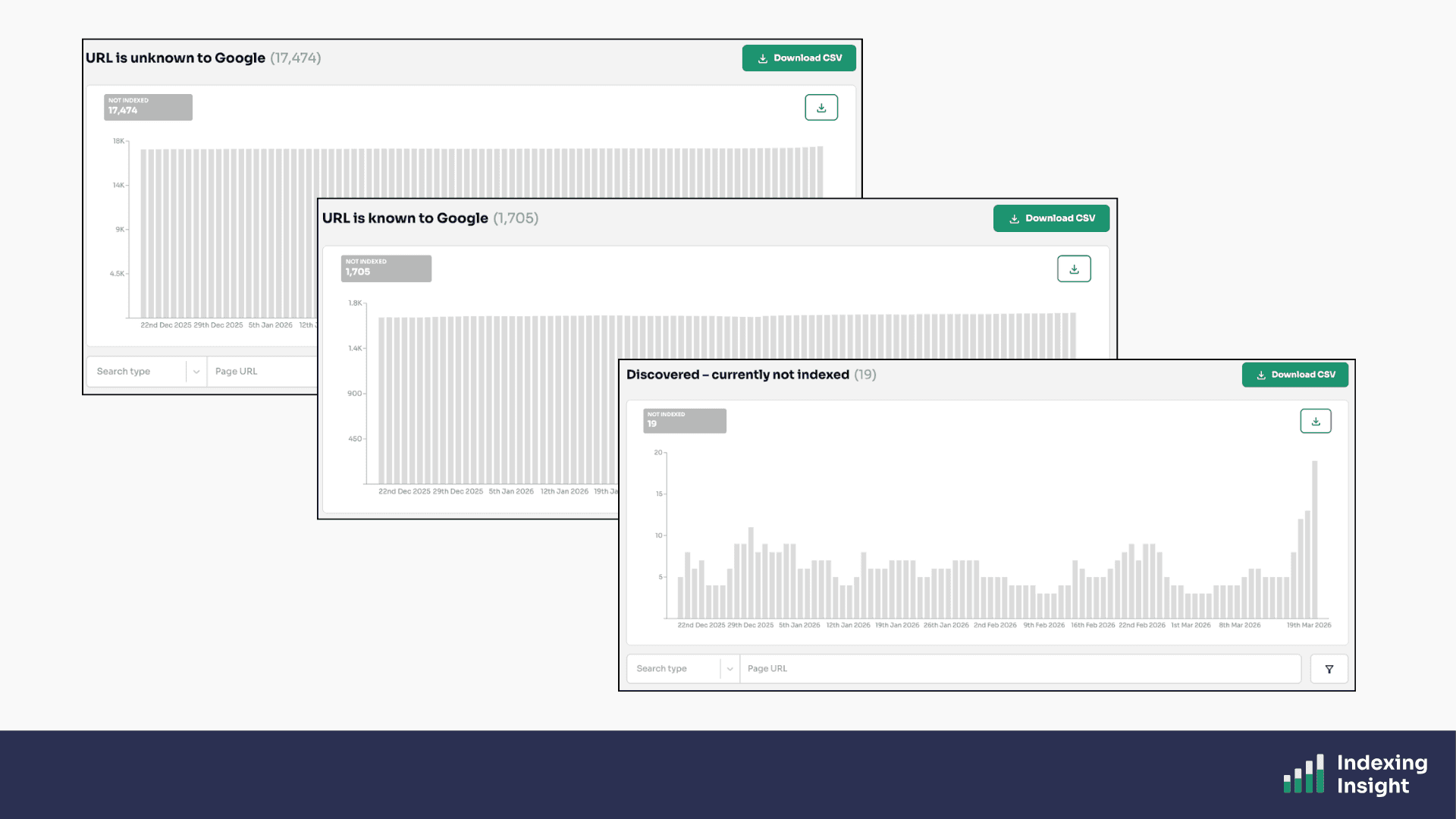Click the Not Indexed 17,474 badge
The image size is (1456, 819).
148,107
